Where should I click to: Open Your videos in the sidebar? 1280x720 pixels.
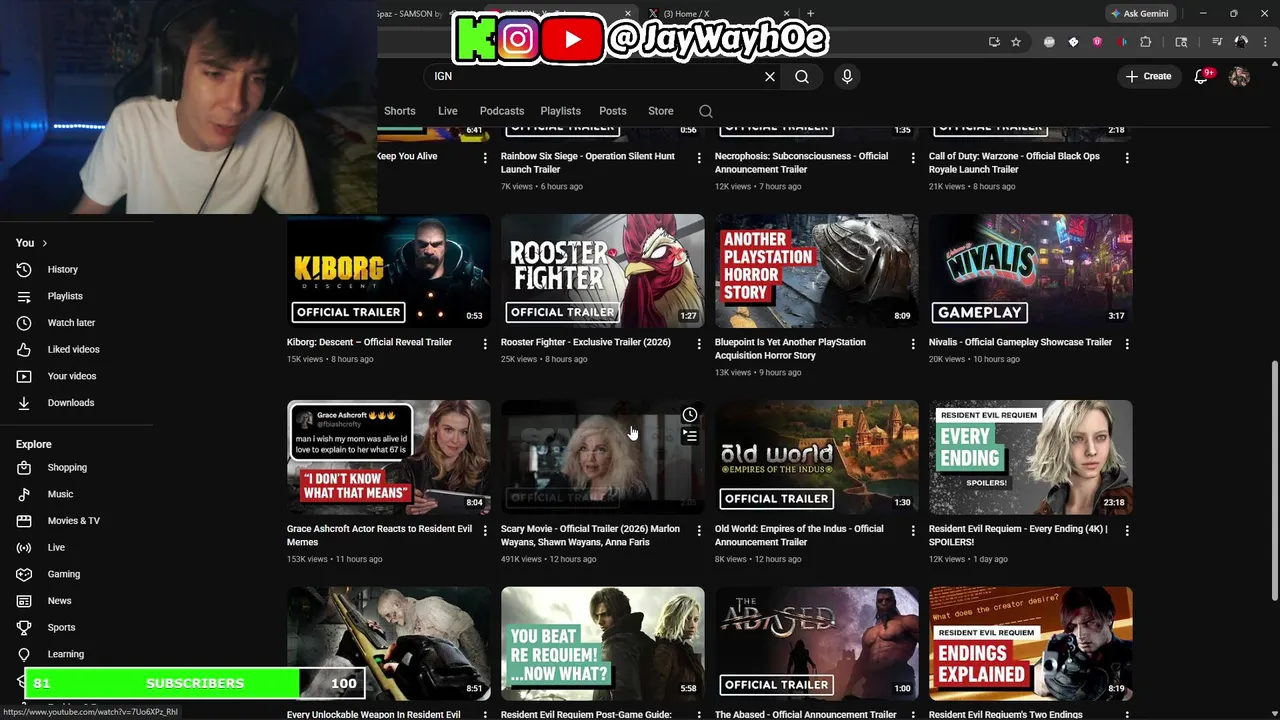72,376
